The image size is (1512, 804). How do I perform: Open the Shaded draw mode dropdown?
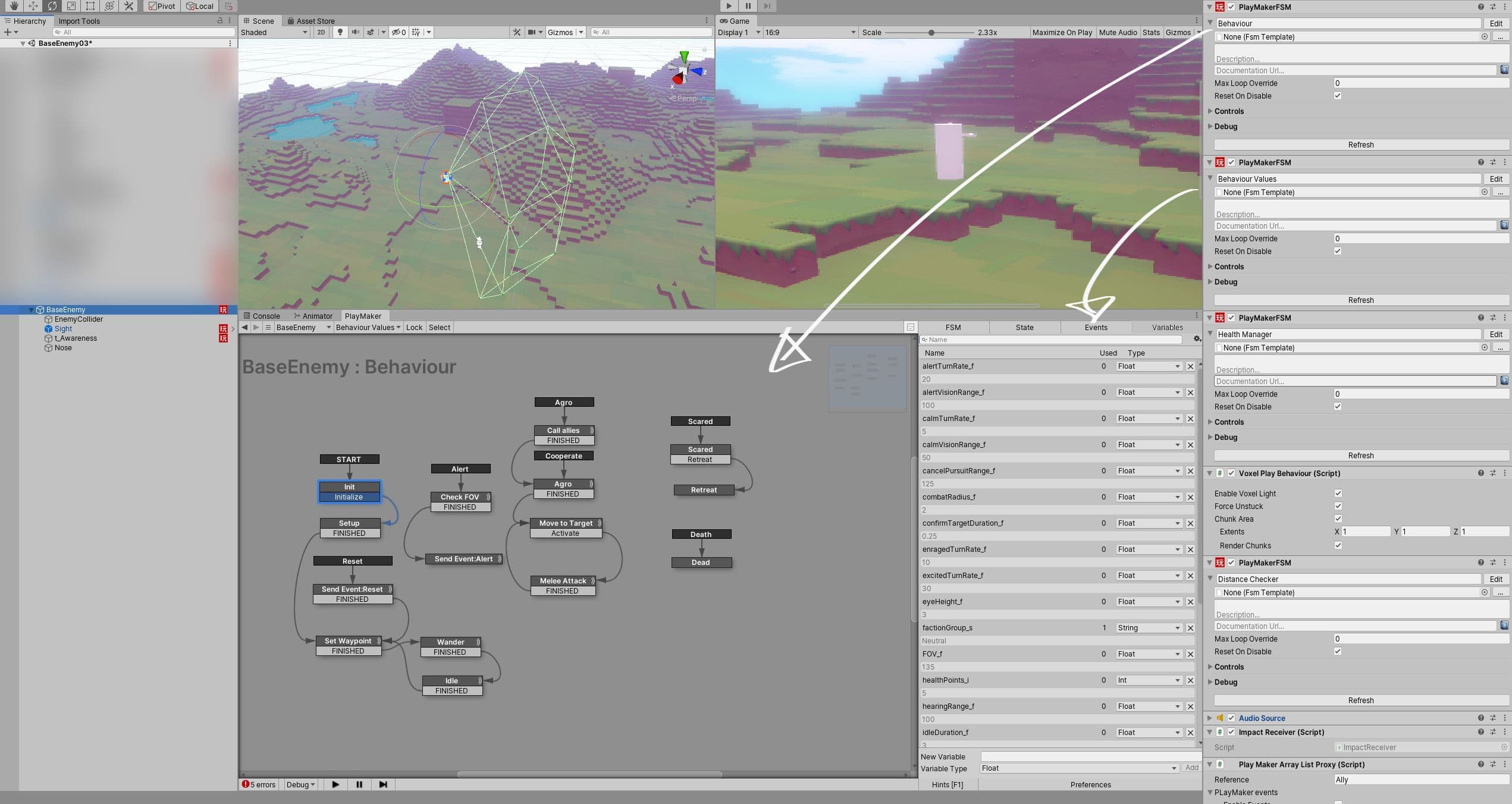tap(274, 32)
